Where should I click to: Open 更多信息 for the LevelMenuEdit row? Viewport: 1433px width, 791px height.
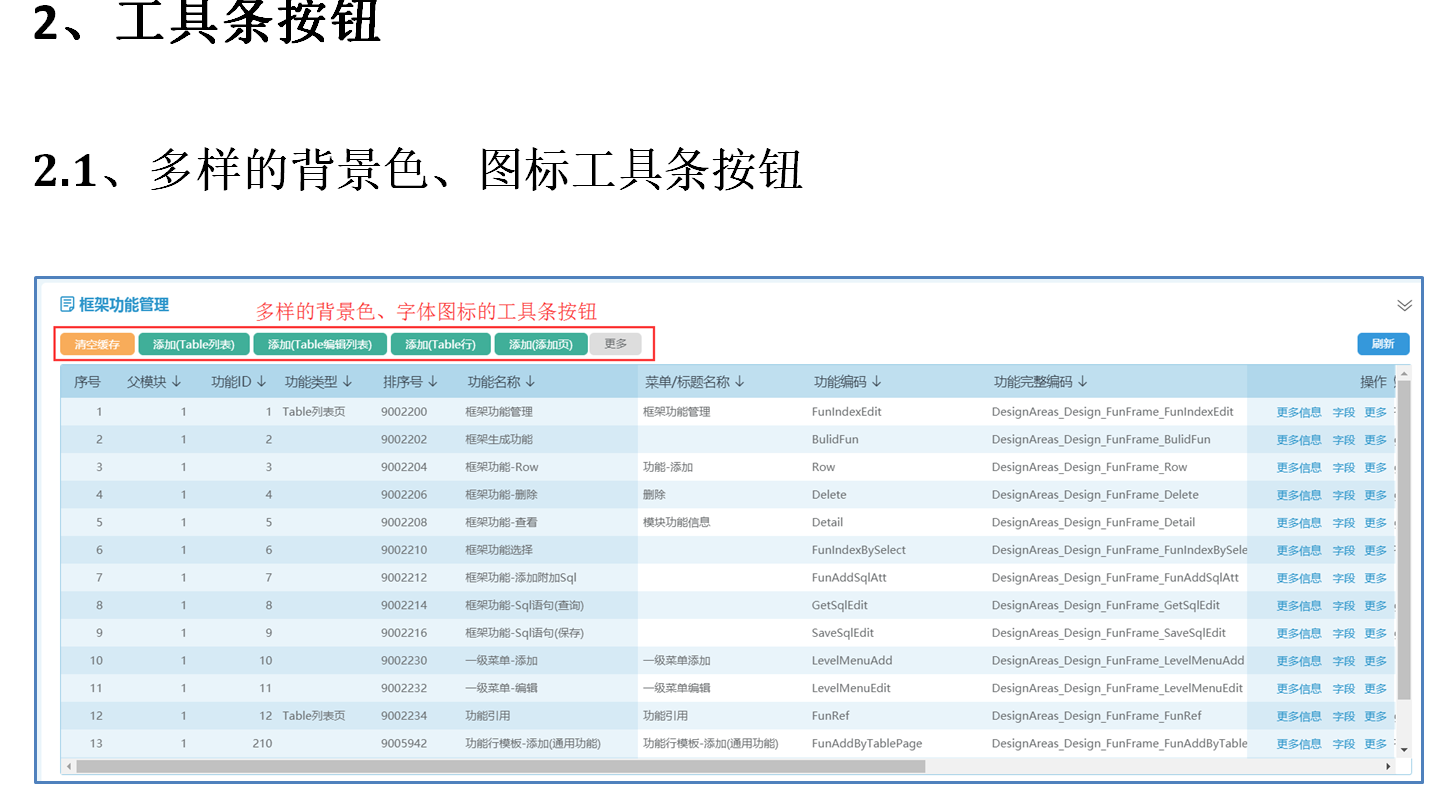click(x=1299, y=688)
